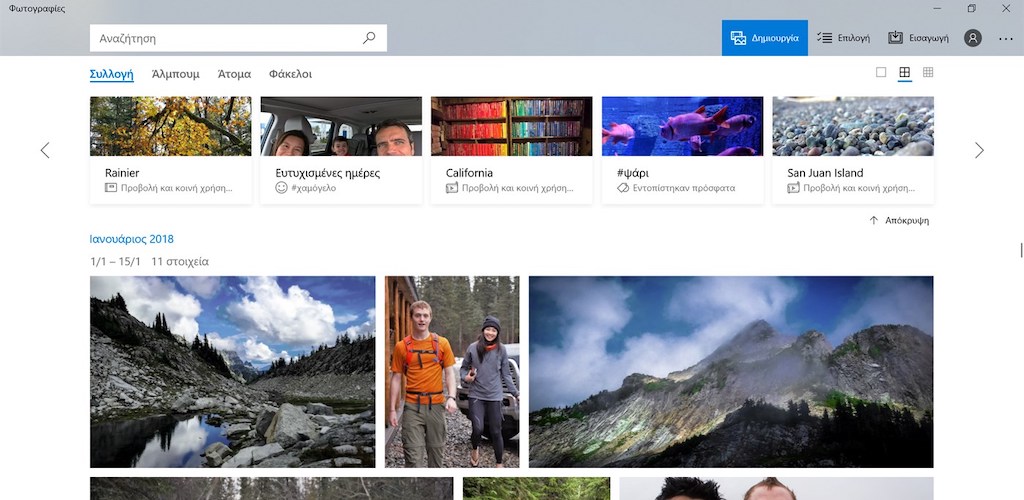The height and width of the screenshot is (500, 1024).
Task: Switch to the Άλμπουμ tab
Action: tap(175, 74)
